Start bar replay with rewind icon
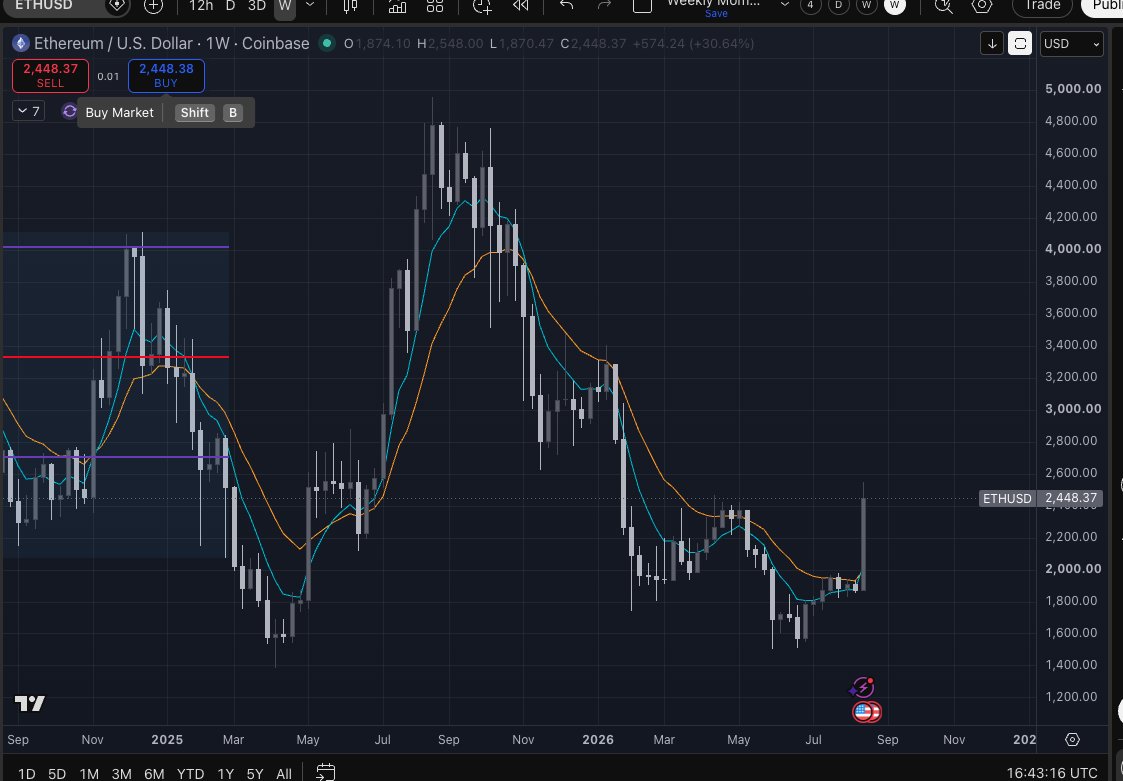Viewport: 1123px width, 781px height. 521,6
